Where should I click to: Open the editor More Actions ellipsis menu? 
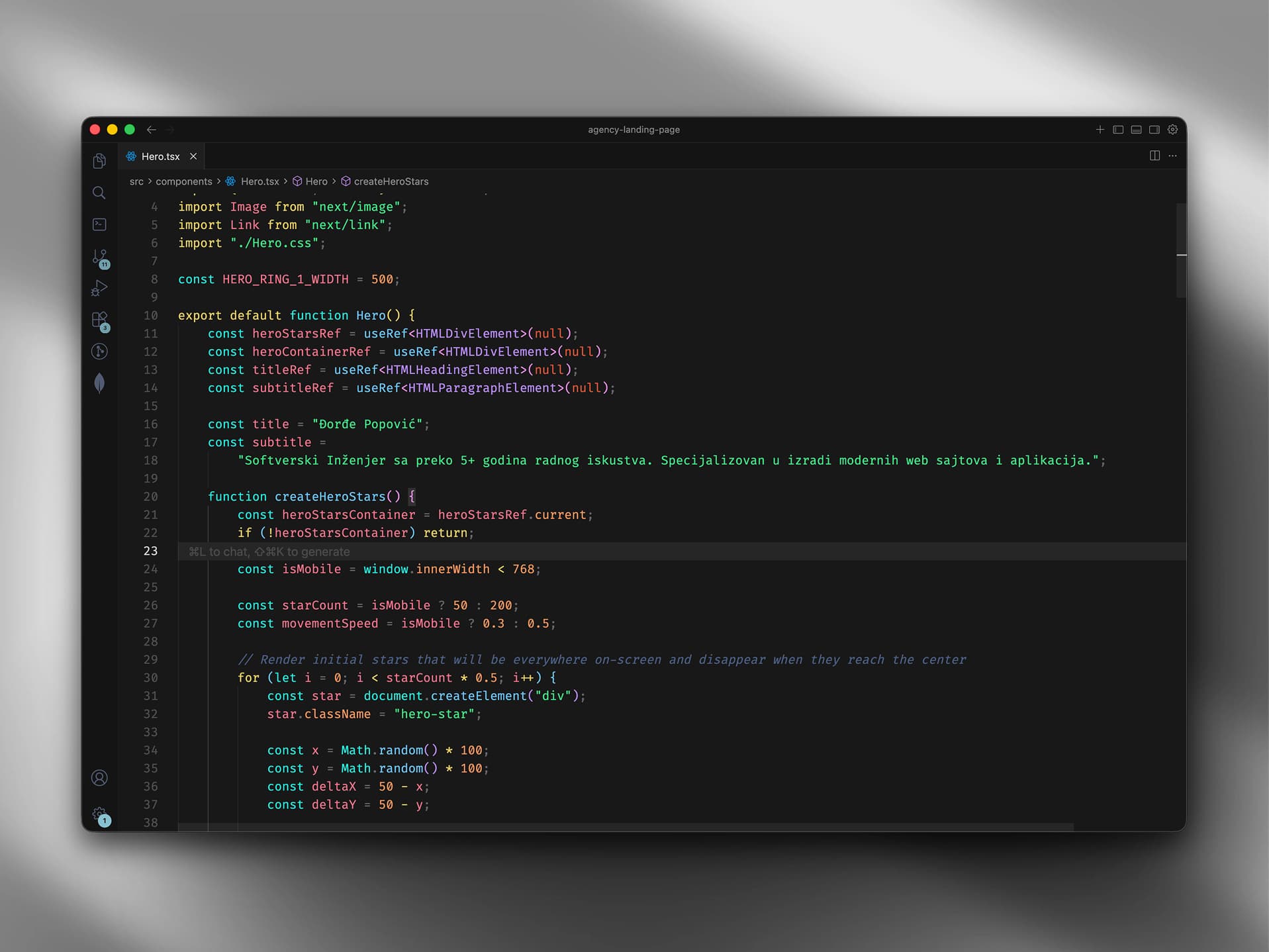(x=1173, y=156)
